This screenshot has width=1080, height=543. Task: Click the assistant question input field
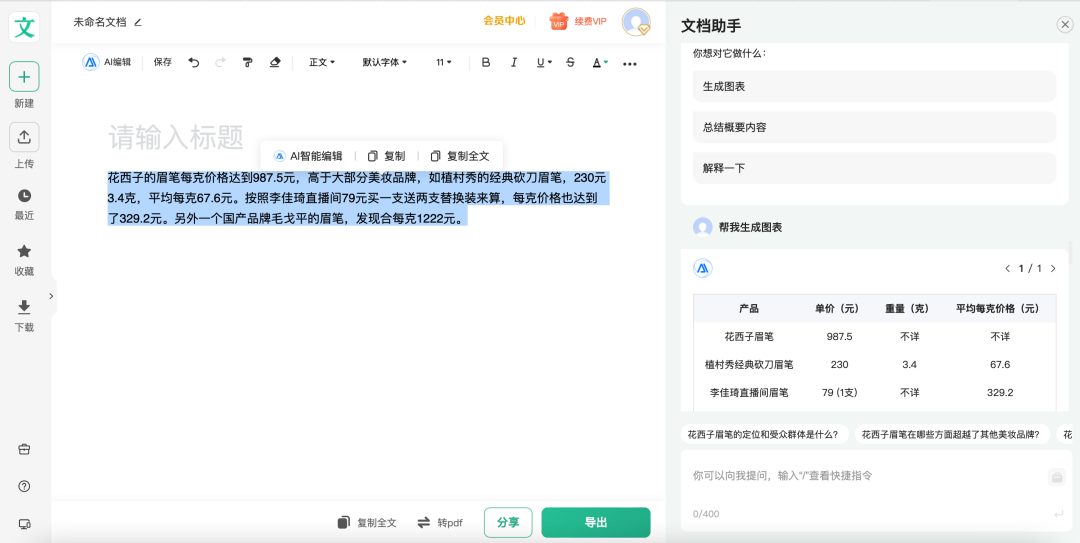pyautogui.click(x=860, y=476)
